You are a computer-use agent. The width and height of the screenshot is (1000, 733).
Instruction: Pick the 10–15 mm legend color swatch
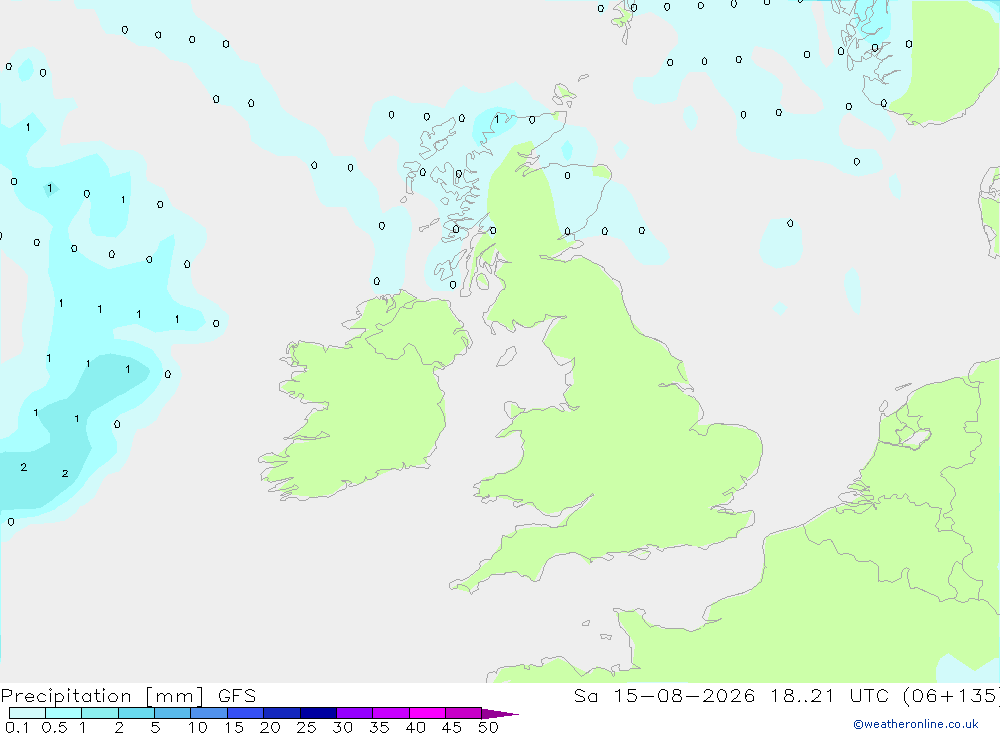(x=209, y=713)
